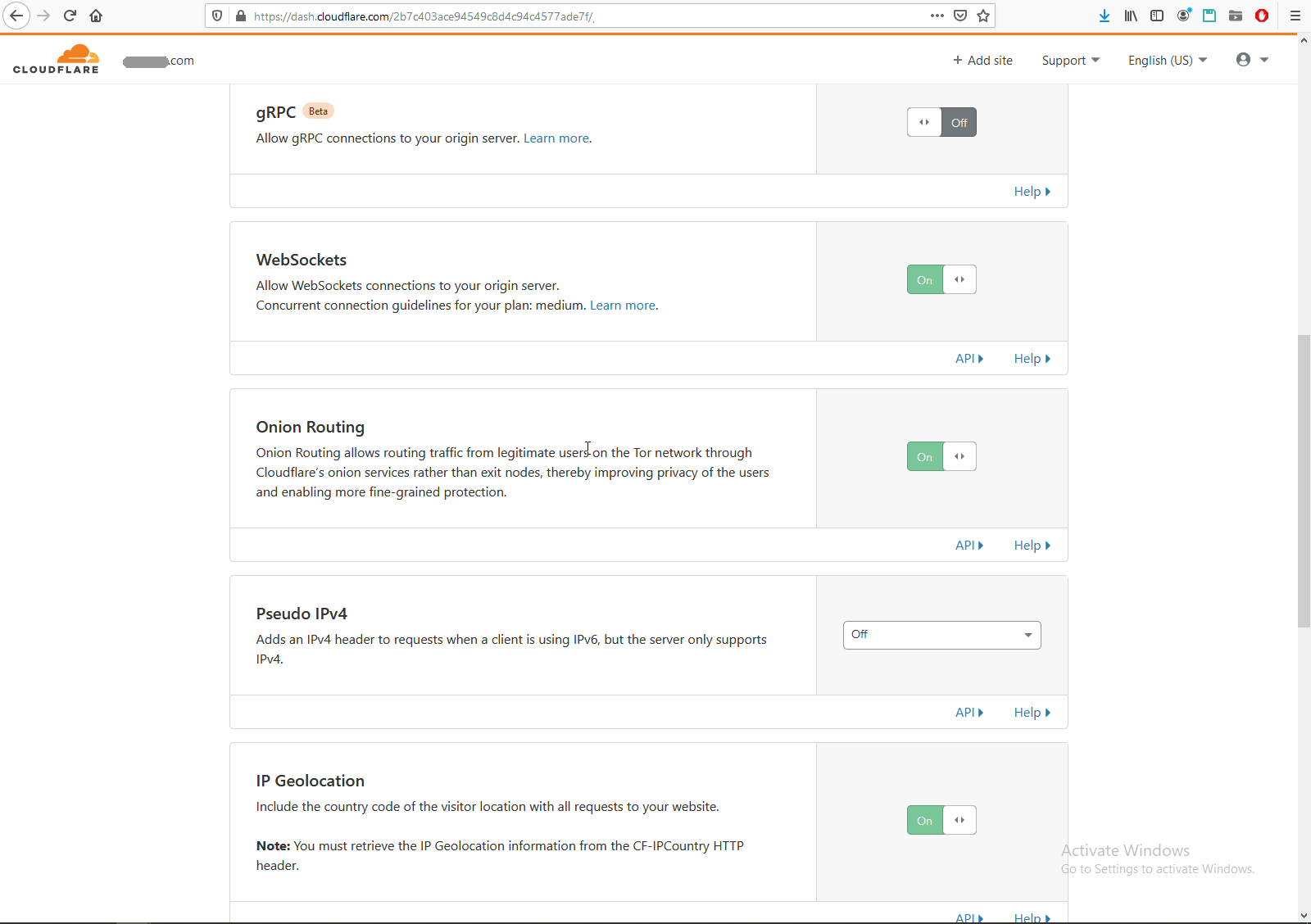Expand the Support menu
The image size is (1311, 924).
pyautogui.click(x=1070, y=61)
